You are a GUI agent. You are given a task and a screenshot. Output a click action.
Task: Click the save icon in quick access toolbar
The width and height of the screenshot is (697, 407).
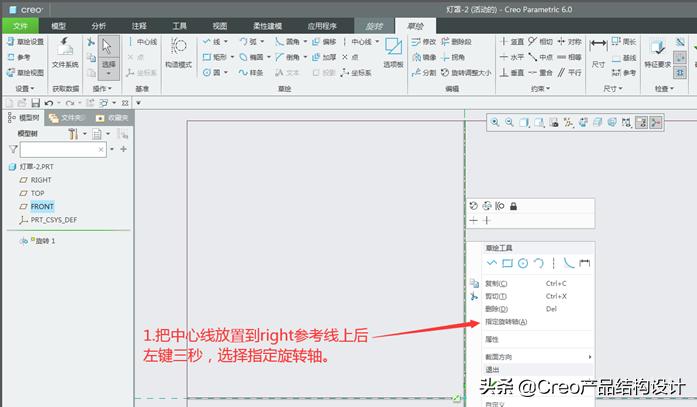click(x=36, y=103)
